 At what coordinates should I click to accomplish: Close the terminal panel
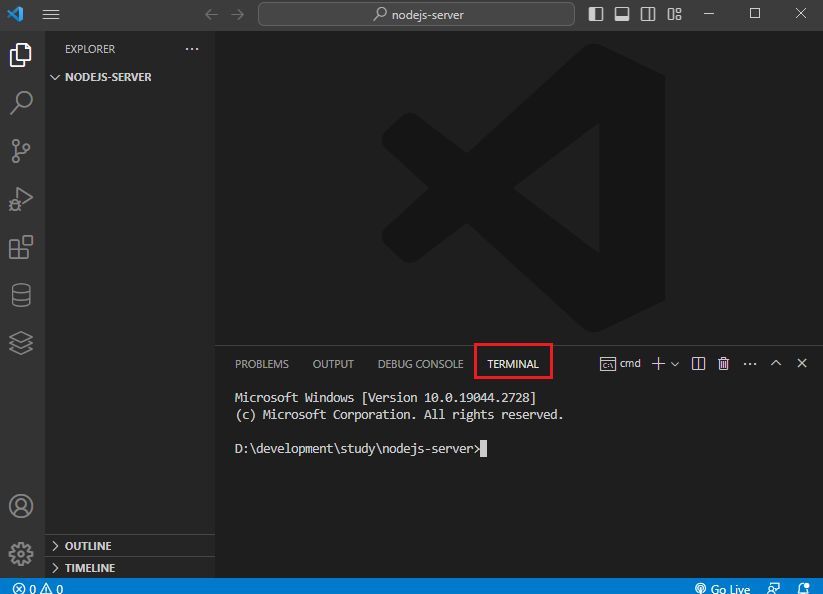tap(802, 363)
